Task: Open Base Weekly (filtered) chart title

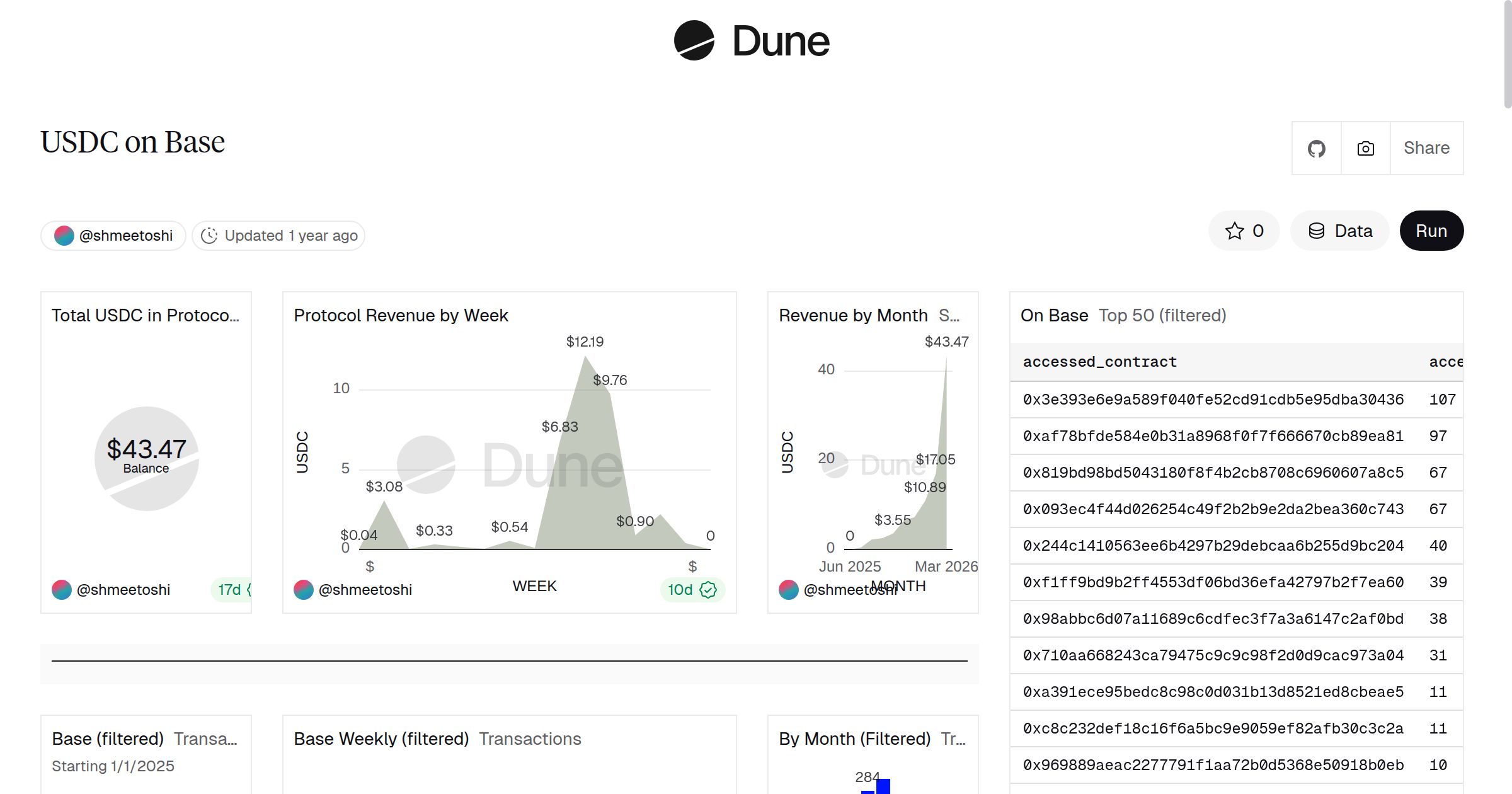Action: pos(381,739)
